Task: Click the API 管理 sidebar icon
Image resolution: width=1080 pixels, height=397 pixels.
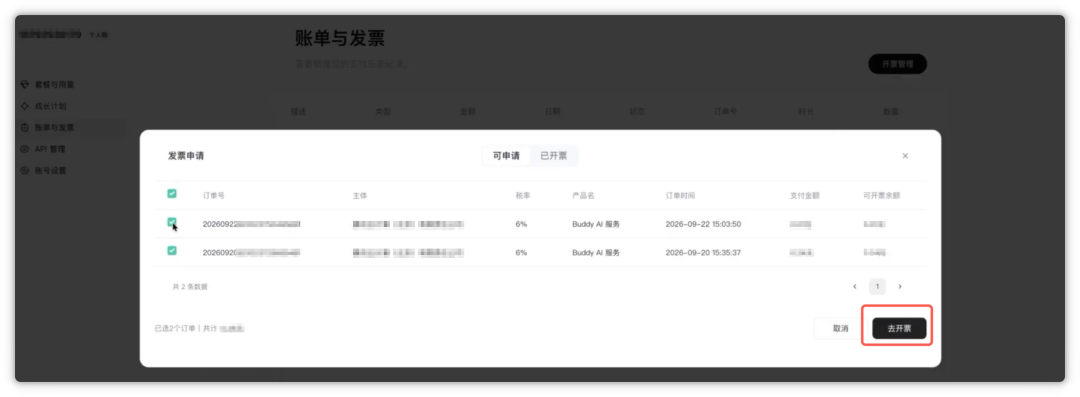Action: [25, 149]
